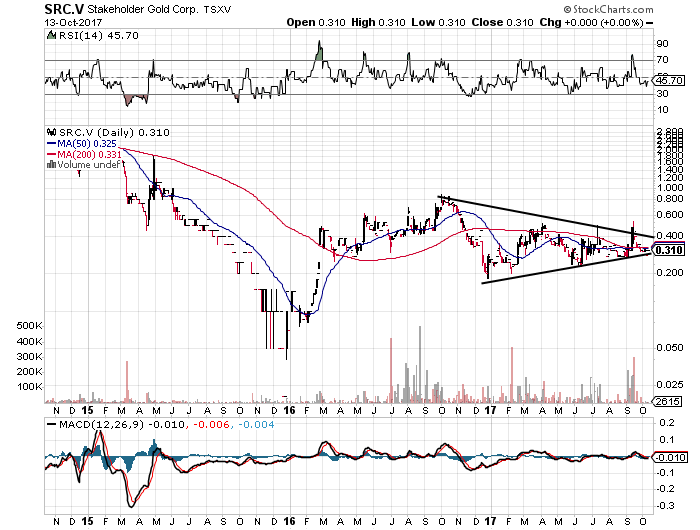Click the 13-Oct-2017 date label

[74, 22]
